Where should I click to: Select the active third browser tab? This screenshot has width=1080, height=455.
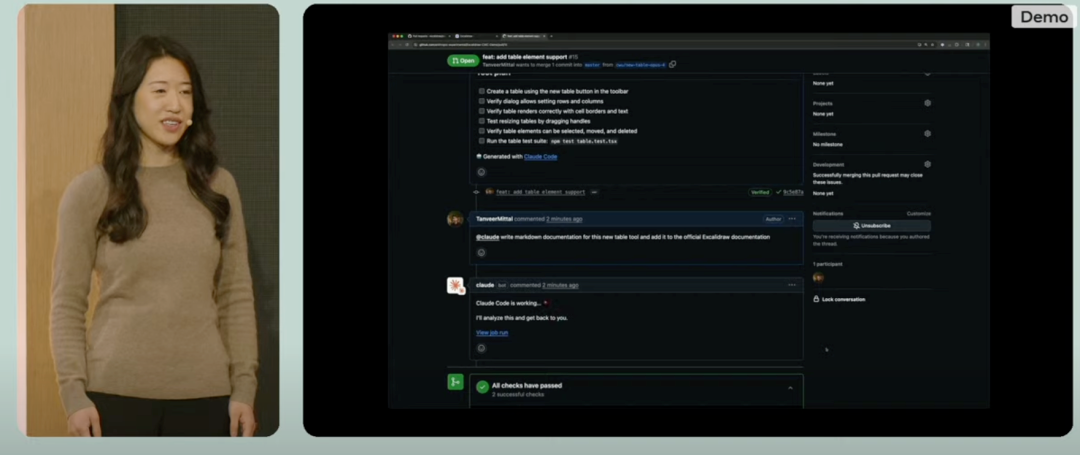pos(522,36)
